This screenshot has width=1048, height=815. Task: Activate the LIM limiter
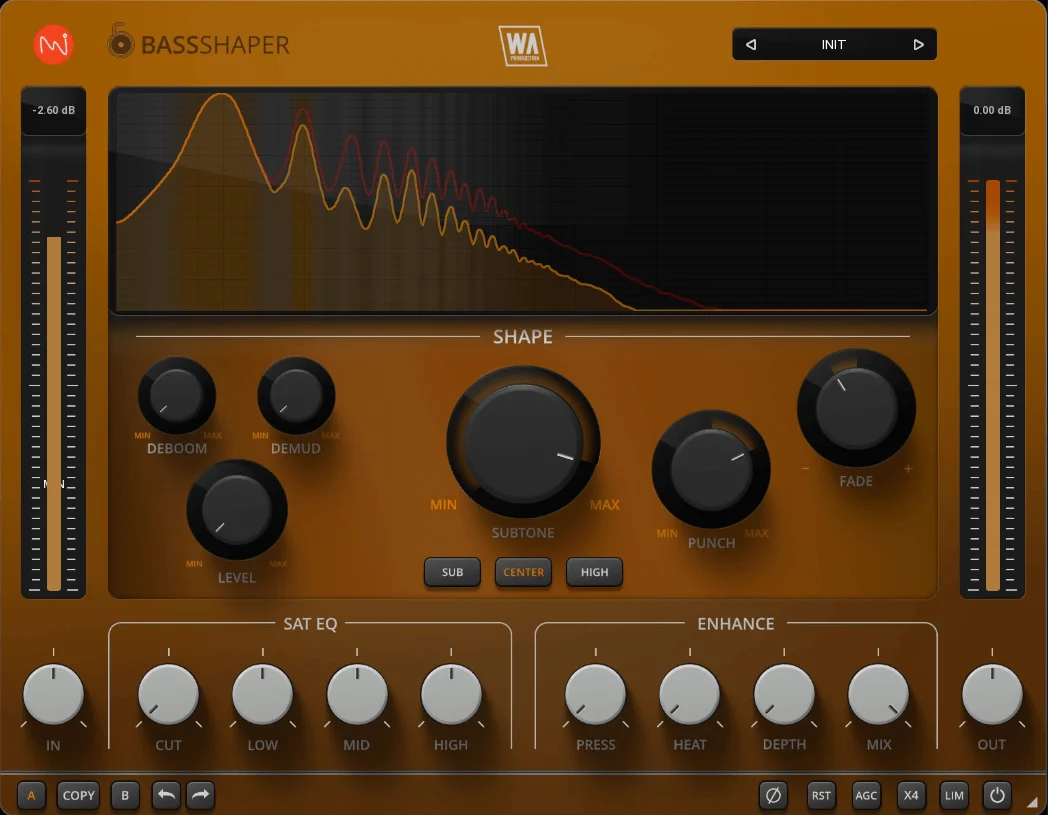(953, 795)
